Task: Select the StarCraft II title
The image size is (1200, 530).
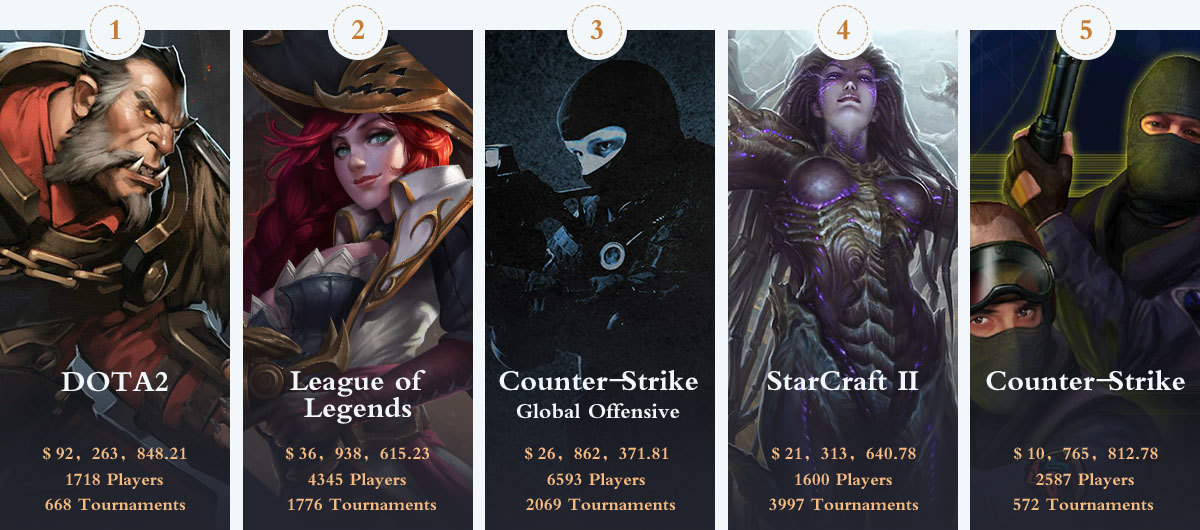Action: click(842, 381)
